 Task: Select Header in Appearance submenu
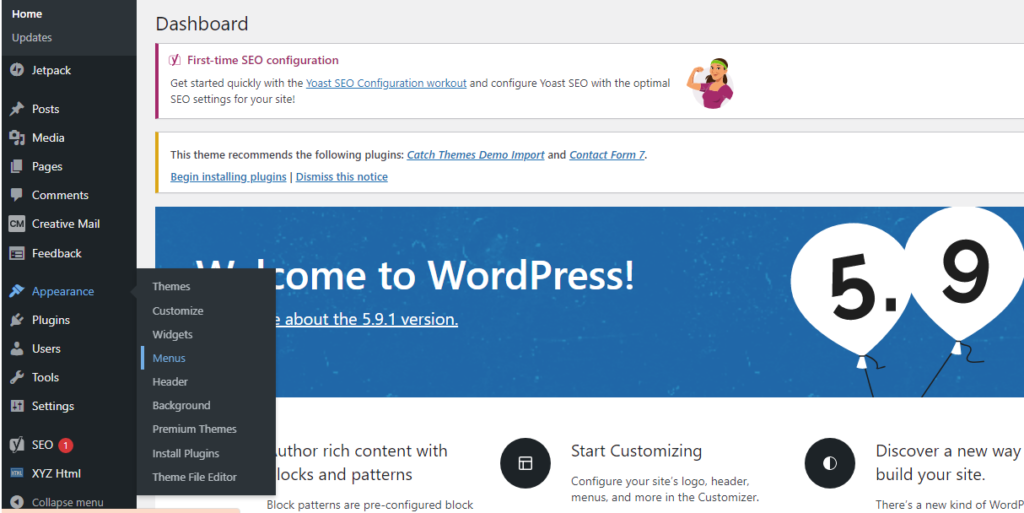(x=170, y=382)
